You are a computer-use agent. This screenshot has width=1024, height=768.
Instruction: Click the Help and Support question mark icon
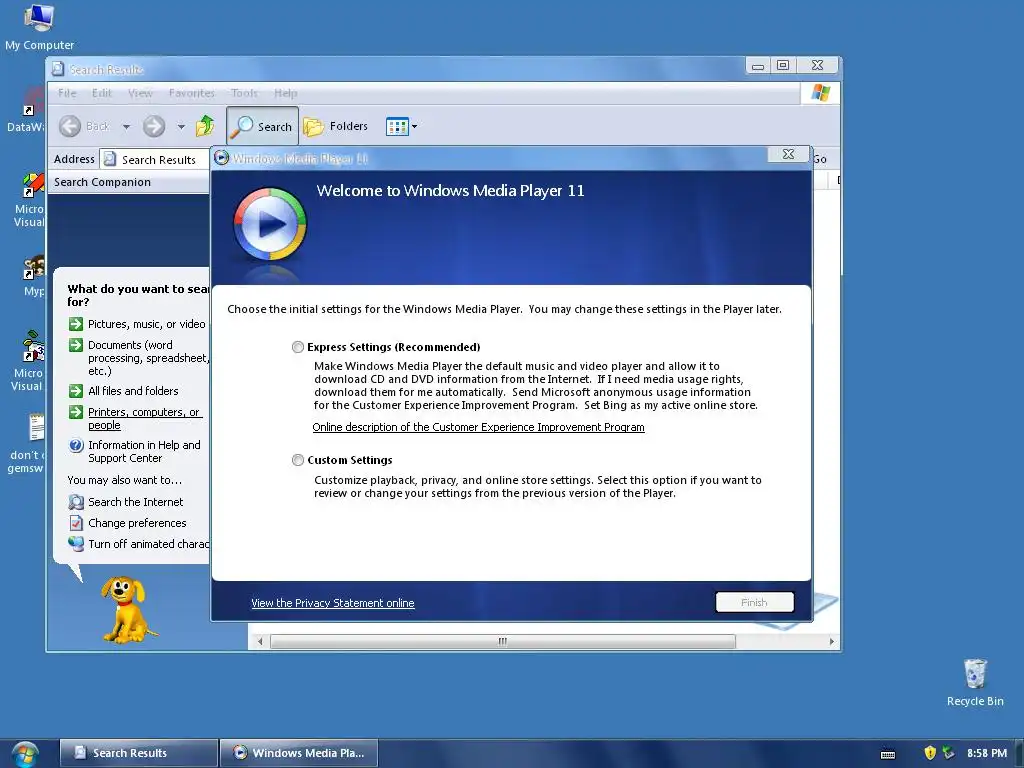click(x=76, y=445)
